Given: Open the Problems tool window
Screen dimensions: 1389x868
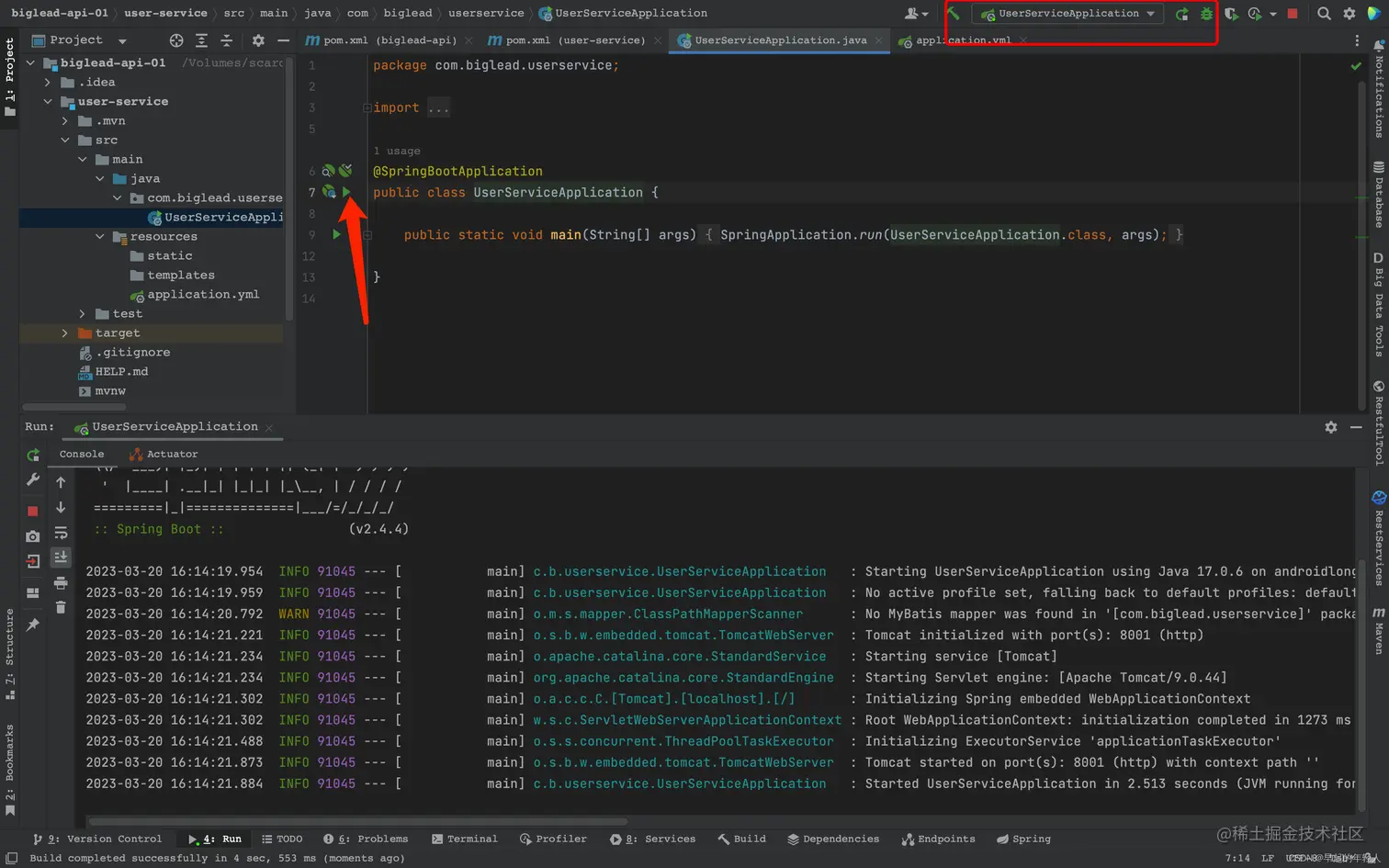Looking at the screenshot, I should (366, 839).
